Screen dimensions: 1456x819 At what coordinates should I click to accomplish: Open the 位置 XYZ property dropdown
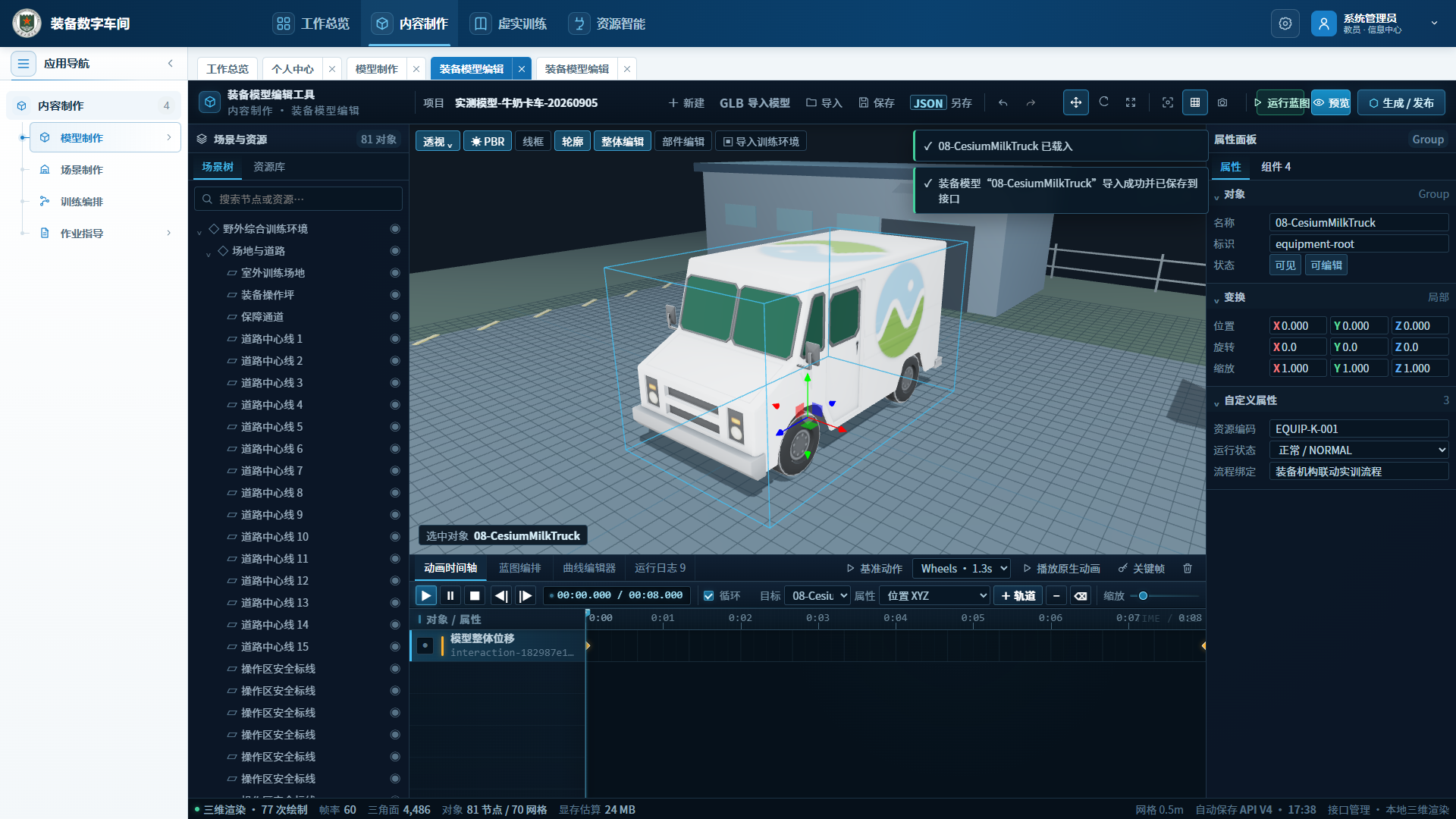tap(935, 596)
